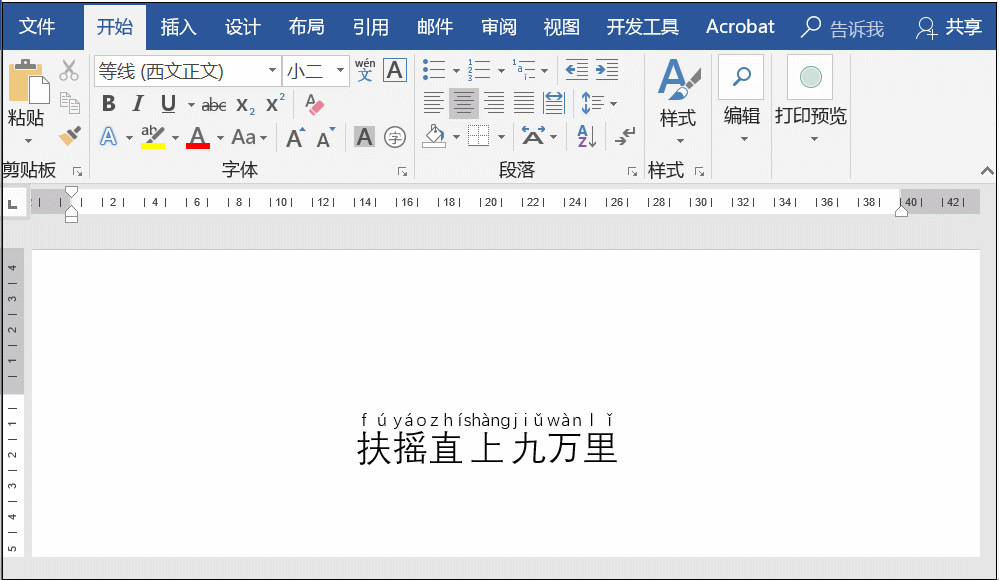This screenshot has height=580, width=999.
Task: Click the Clear All Formatting icon
Action: tap(314, 104)
